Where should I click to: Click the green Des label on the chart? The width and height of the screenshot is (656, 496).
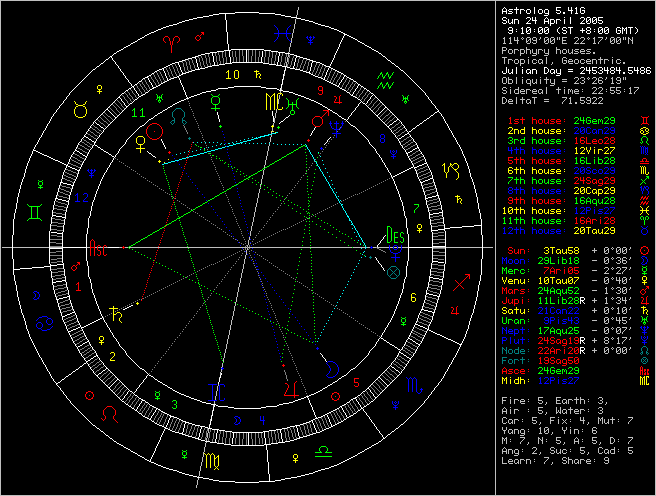pyautogui.click(x=394, y=238)
